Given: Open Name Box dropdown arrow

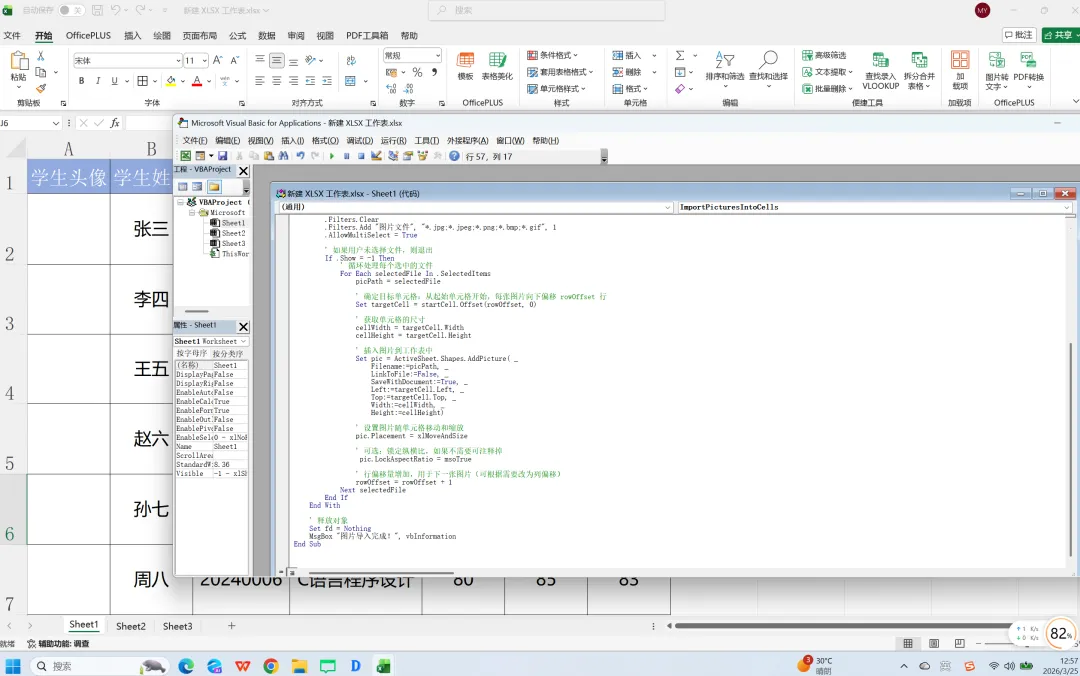Looking at the screenshot, I should click(56, 123).
